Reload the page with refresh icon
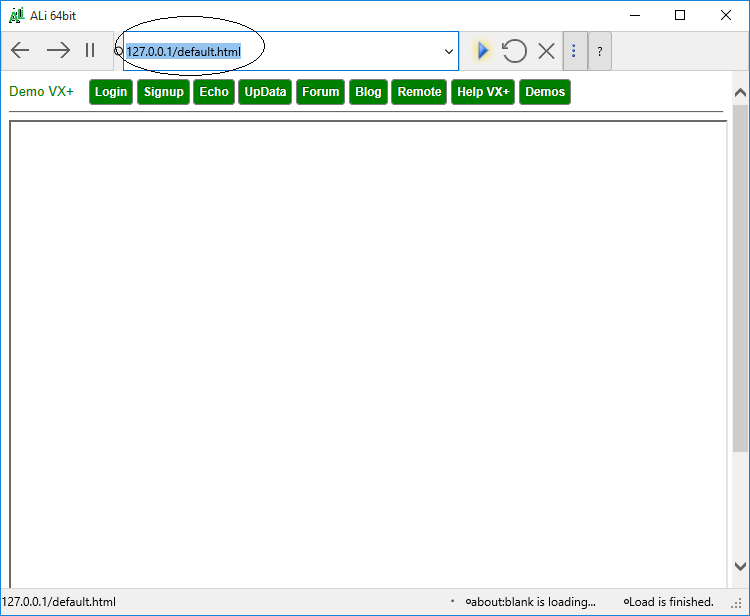This screenshot has height=616, width=750. [514, 50]
